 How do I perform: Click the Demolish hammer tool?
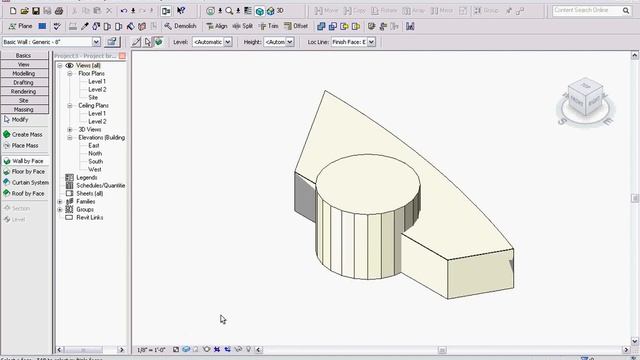coord(180,26)
